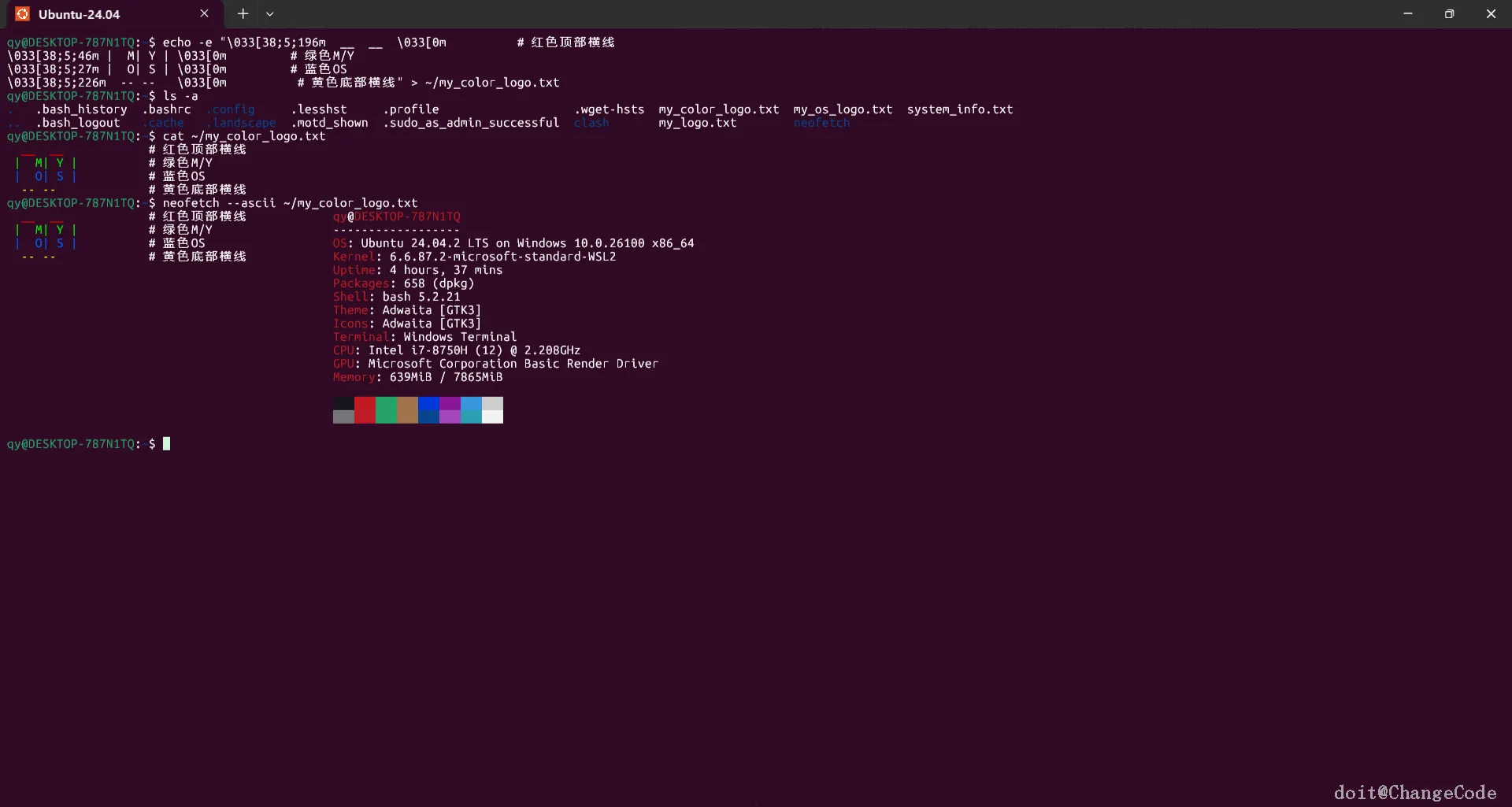Click the cursor at the last prompt
This screenshot has height=807, width=1512.
click(x=166, y=444)
